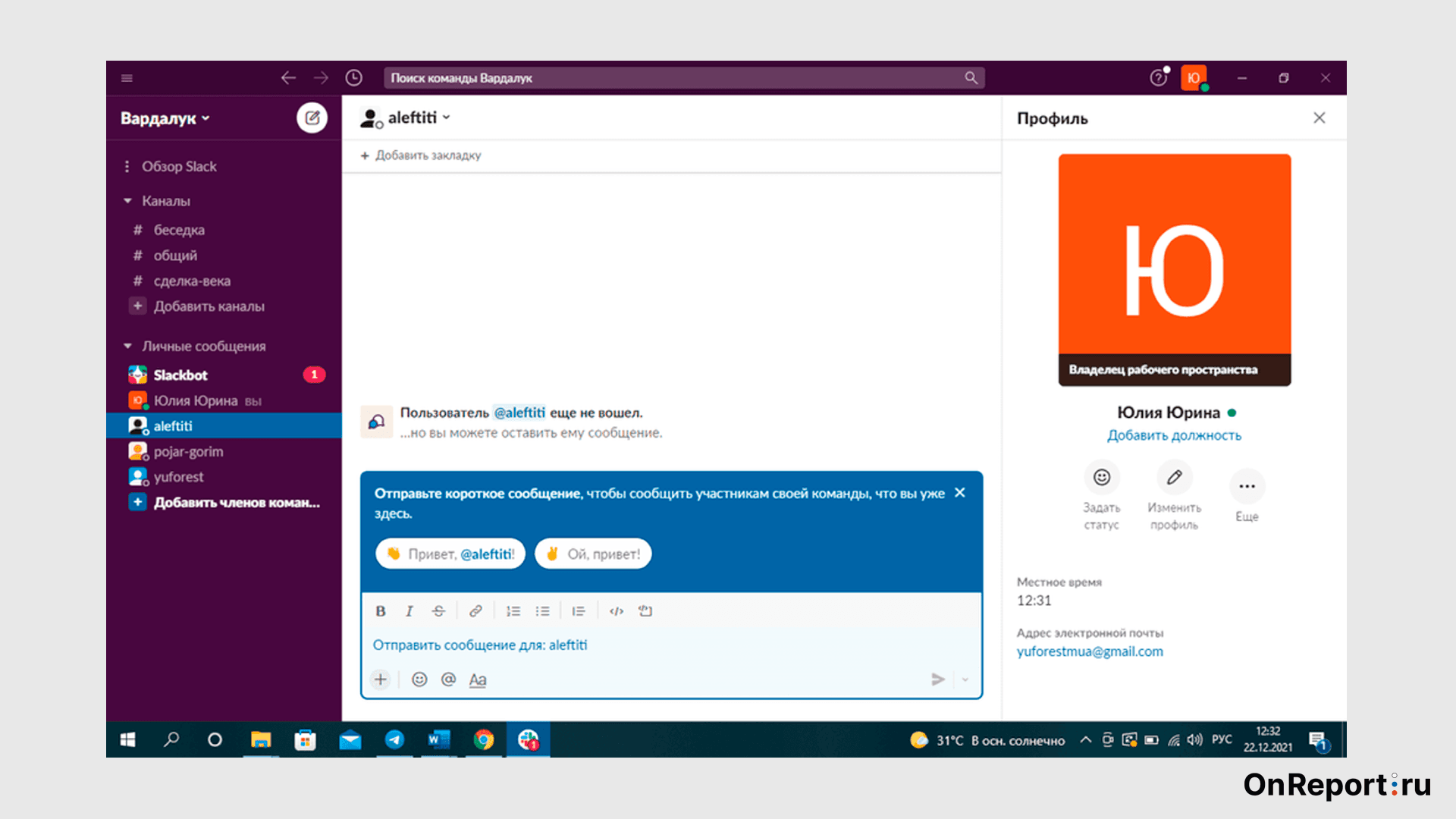The height and width of the screenshot is (819, 1456).
Task: Open the Вардалук workspace dropdown
Action: coord(165,118)
